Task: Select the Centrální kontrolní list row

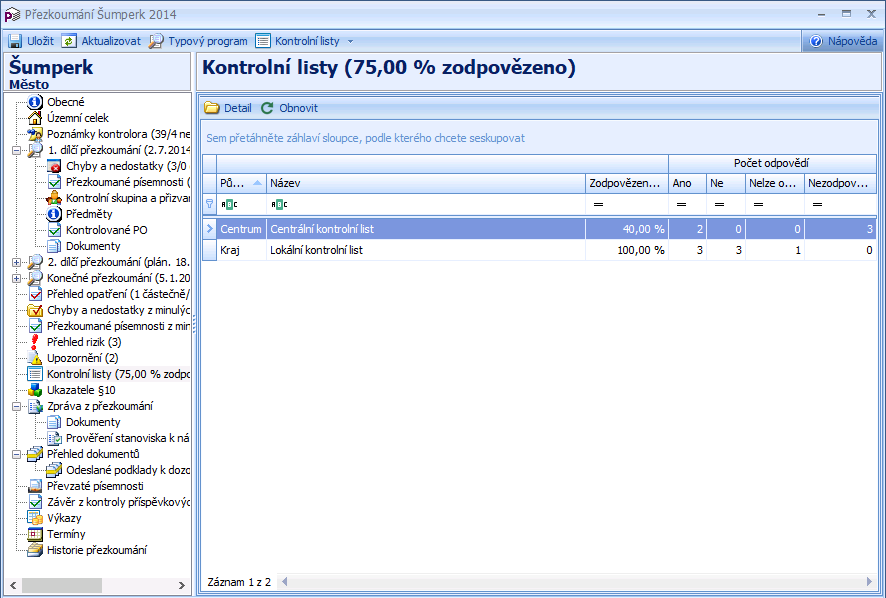Action: pyautogui.click(x=540, y=229)
